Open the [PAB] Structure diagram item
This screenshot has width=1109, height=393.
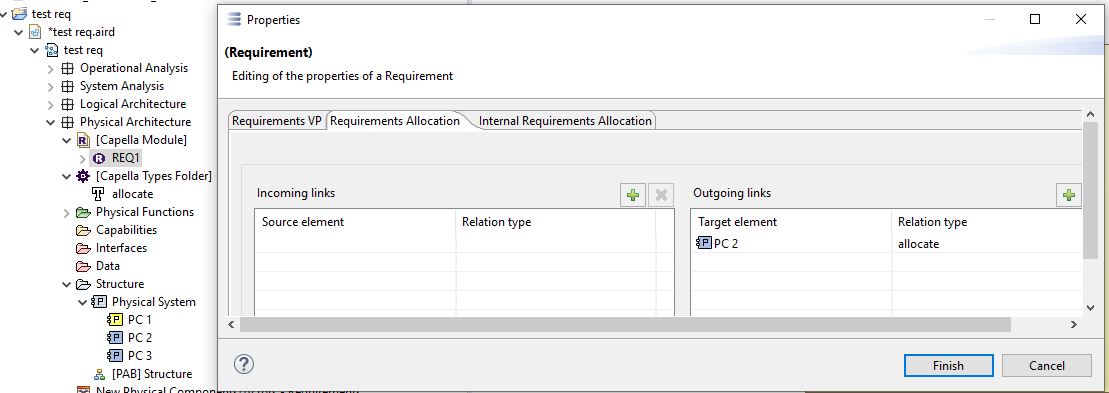(x=151, y=374)
